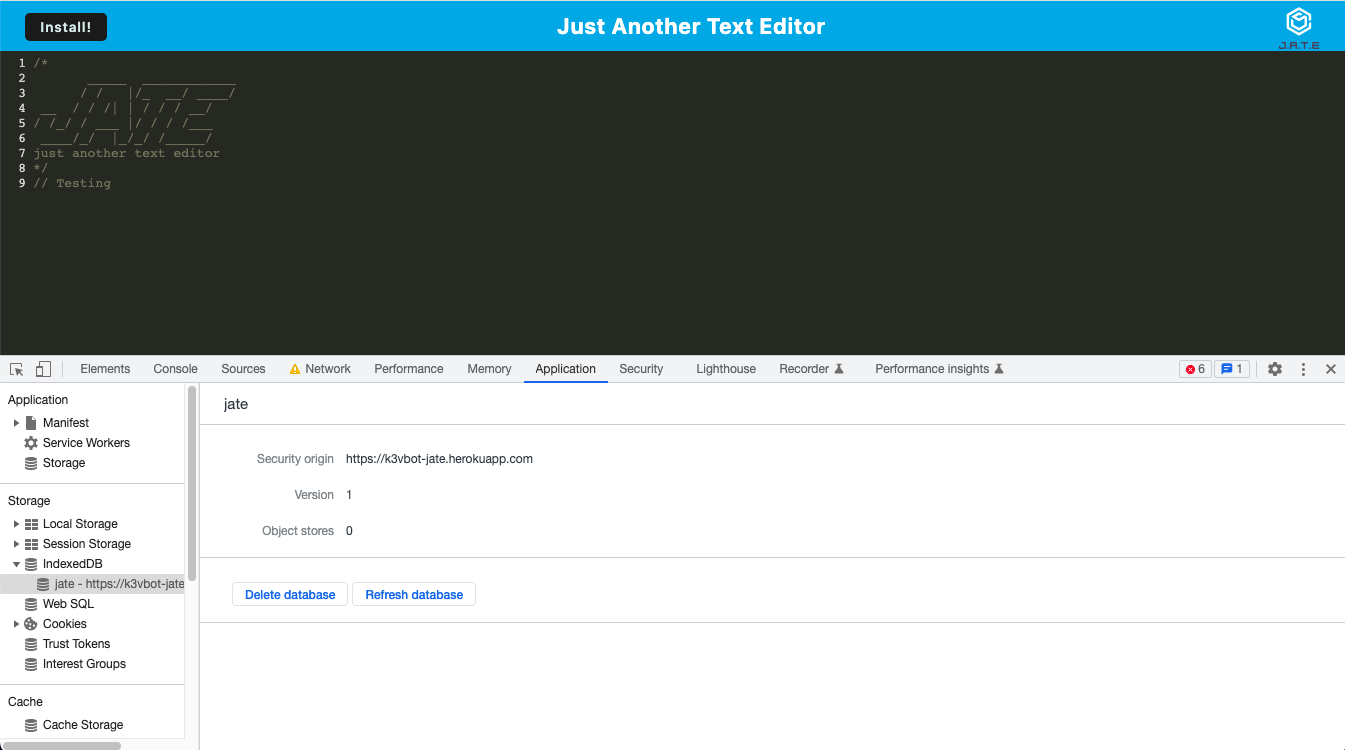
Task: Click the Install! button in the header
Action: [x=66, y=27]
